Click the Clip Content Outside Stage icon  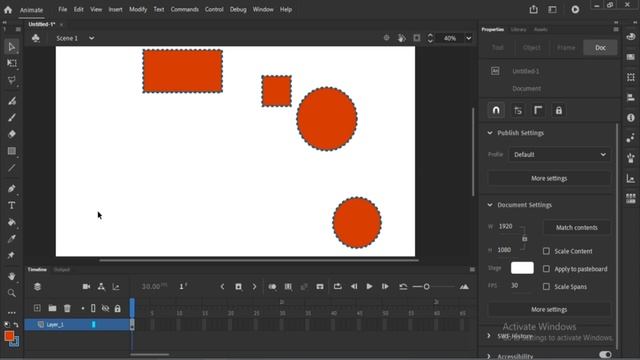tap(416, 38)
